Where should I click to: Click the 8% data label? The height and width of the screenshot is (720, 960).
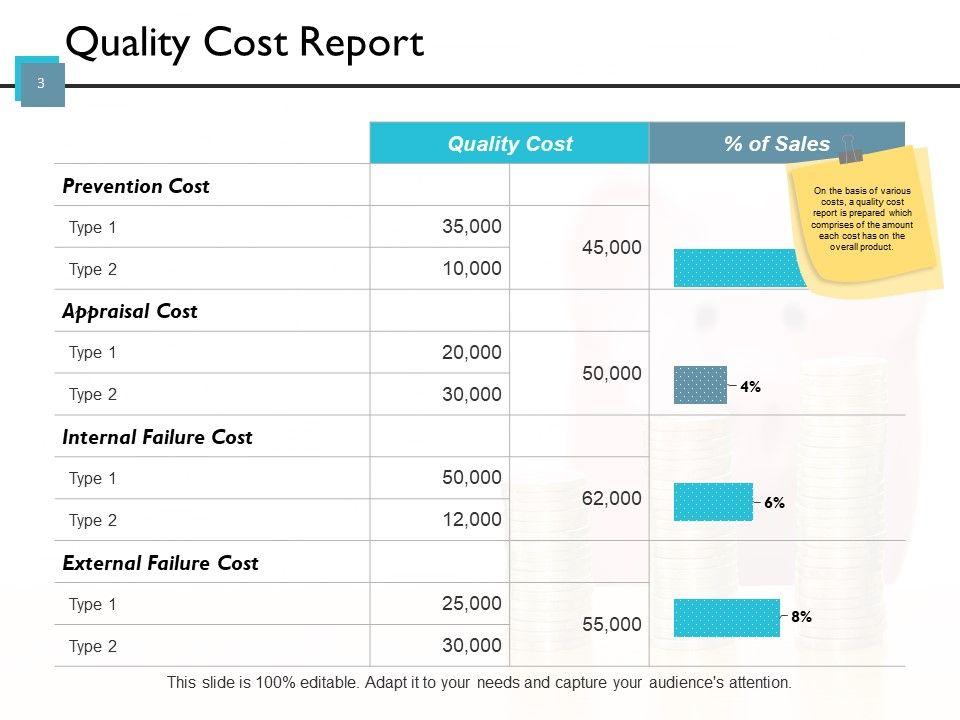point(801,618)
